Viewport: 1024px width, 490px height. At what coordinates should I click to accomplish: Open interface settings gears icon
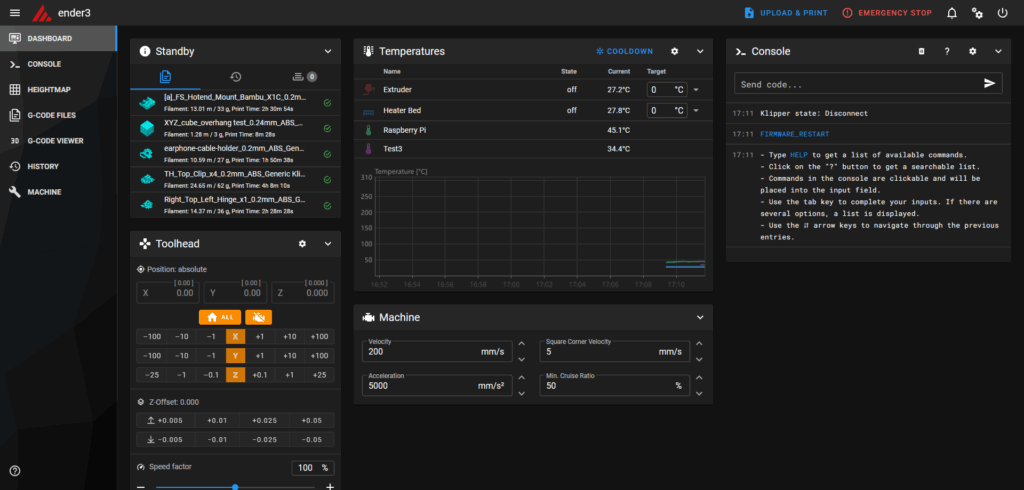pos(977,13)
